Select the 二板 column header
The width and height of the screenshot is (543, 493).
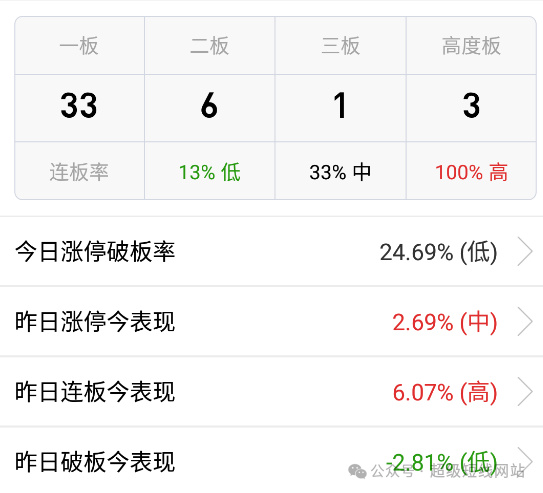click(210, 46)
